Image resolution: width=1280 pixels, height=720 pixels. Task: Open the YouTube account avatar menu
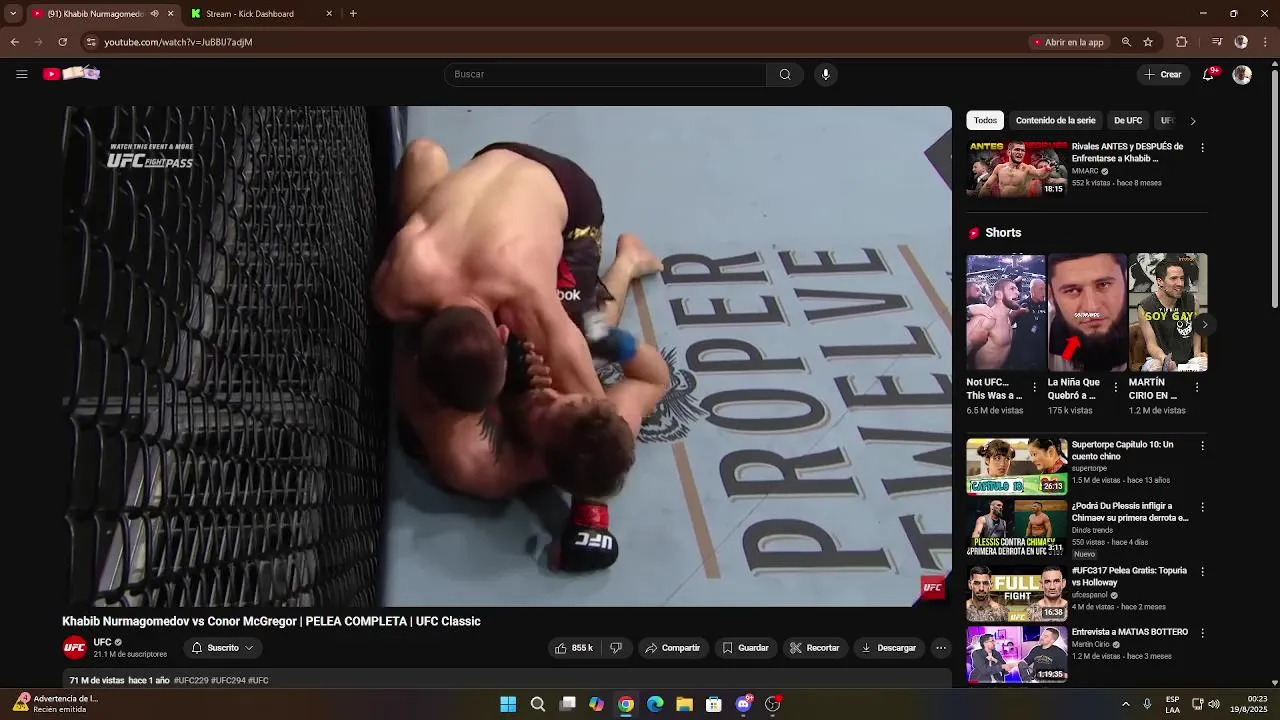coord(1242,75)
